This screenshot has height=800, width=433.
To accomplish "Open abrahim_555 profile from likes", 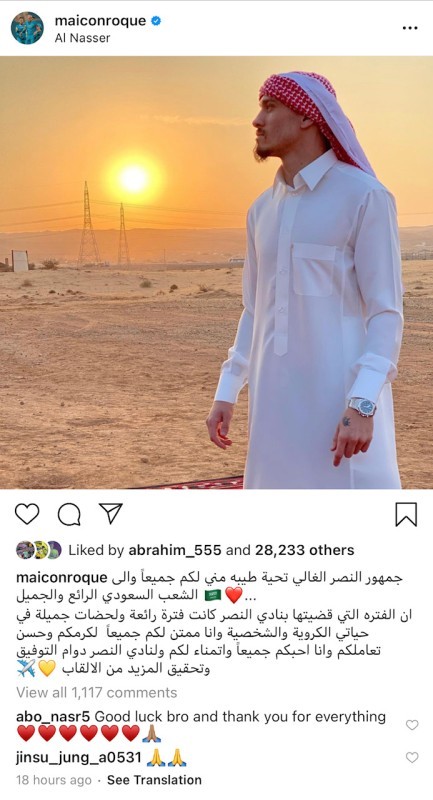I will 175,550.
